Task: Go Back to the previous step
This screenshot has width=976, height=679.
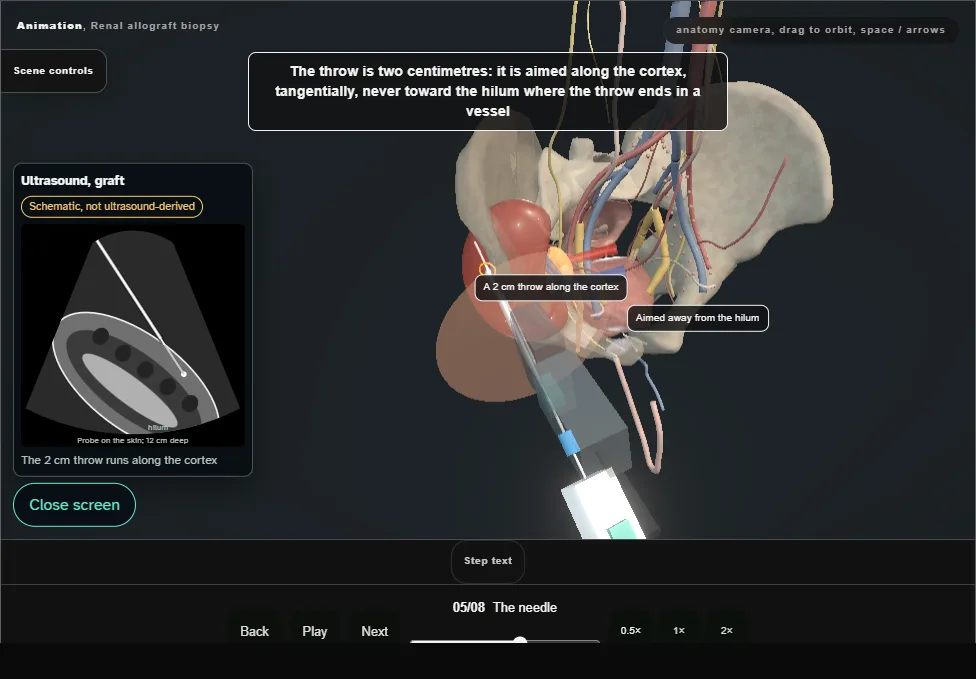Action: point(255,631)
